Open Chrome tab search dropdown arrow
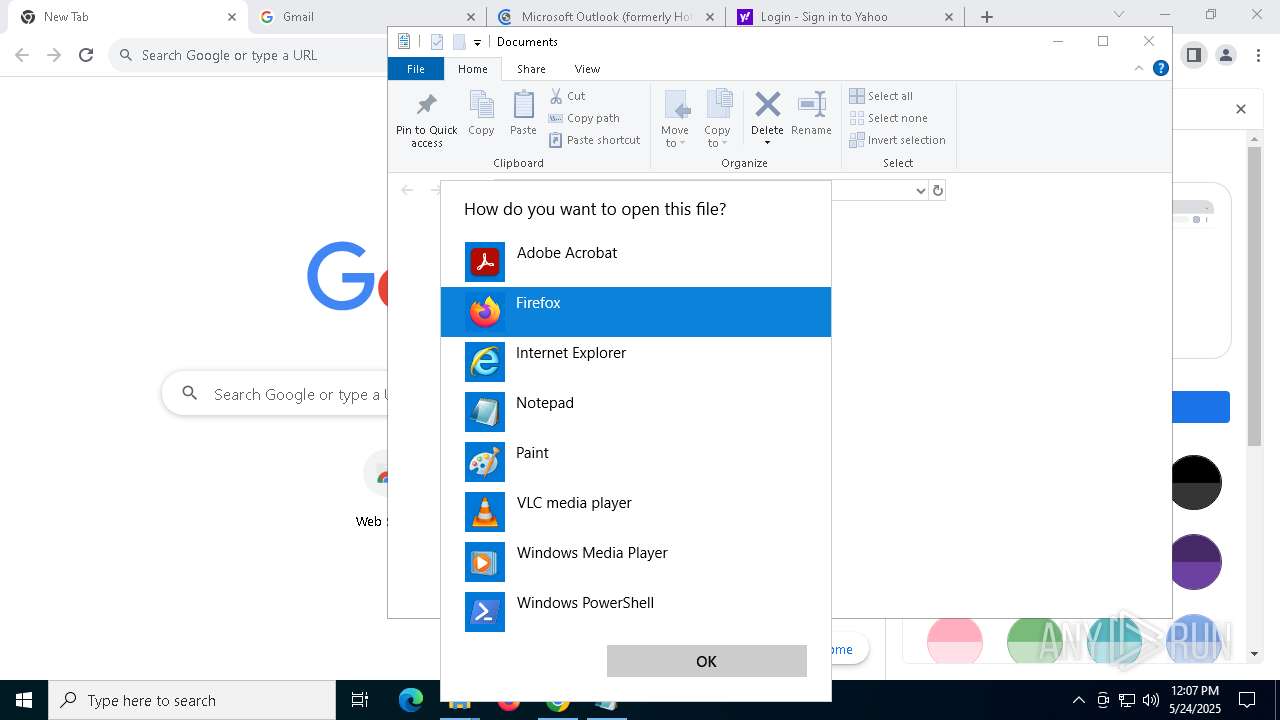The image size is (1280, 720). (1119, 15)
